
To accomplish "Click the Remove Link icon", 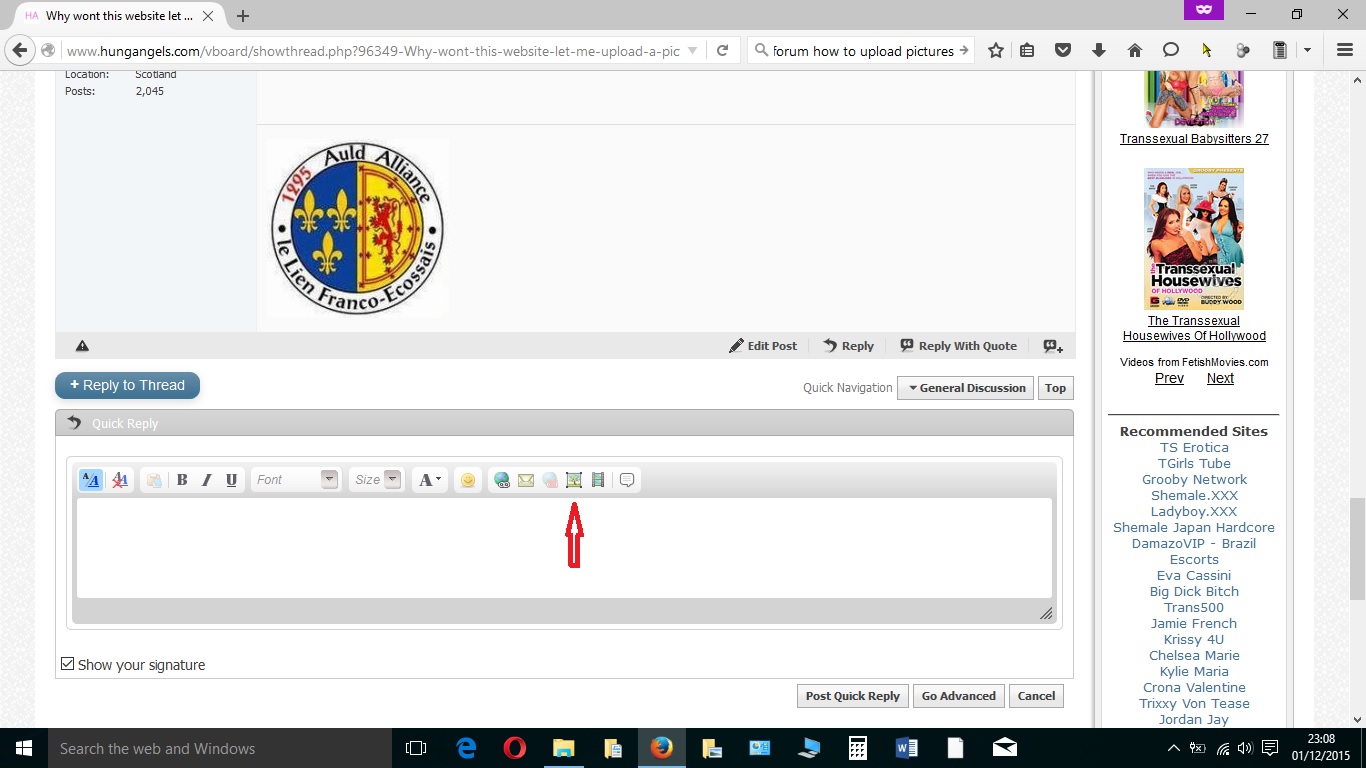I will pos(550,480).
